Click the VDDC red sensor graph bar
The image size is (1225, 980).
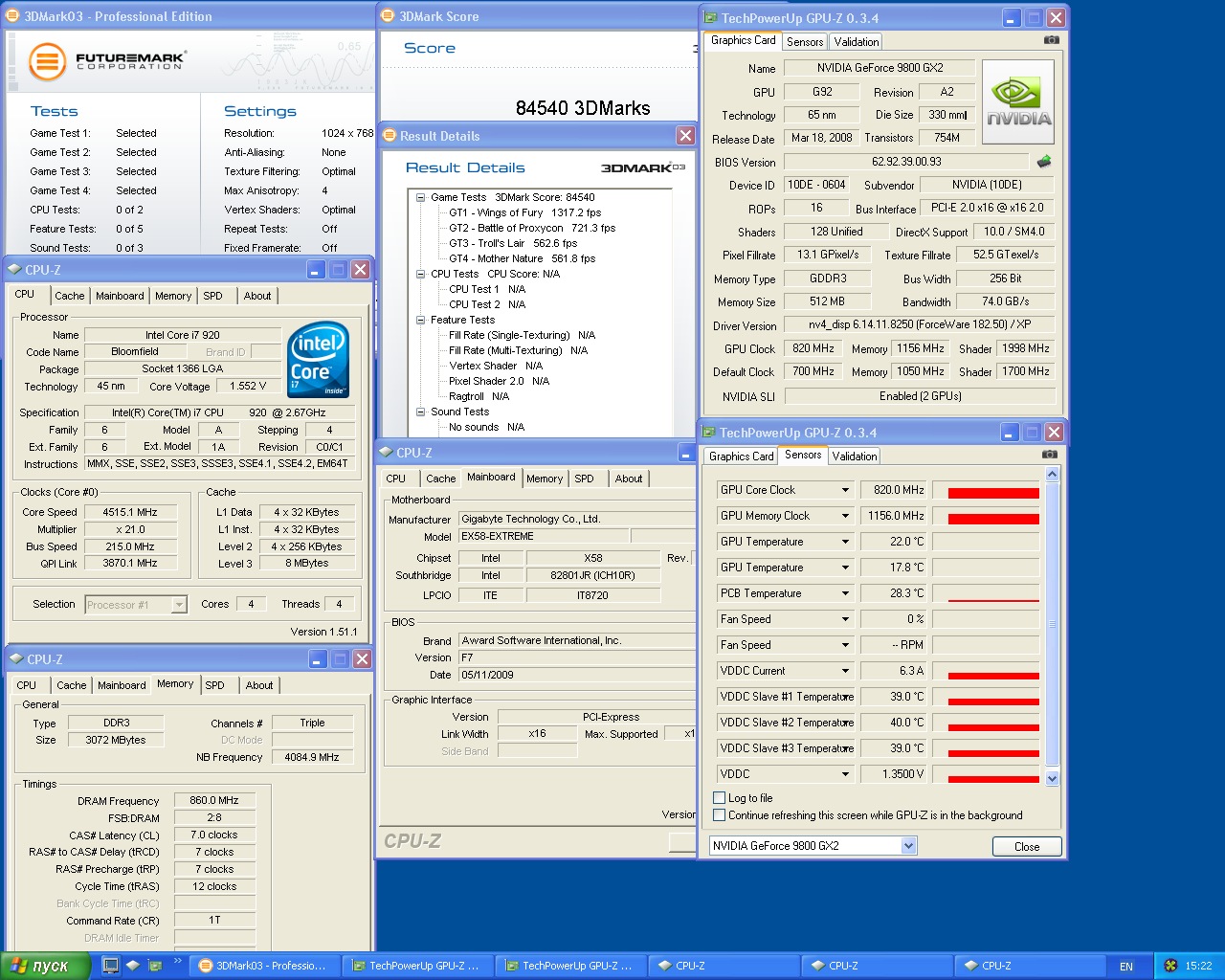click(x=993, y=779)
